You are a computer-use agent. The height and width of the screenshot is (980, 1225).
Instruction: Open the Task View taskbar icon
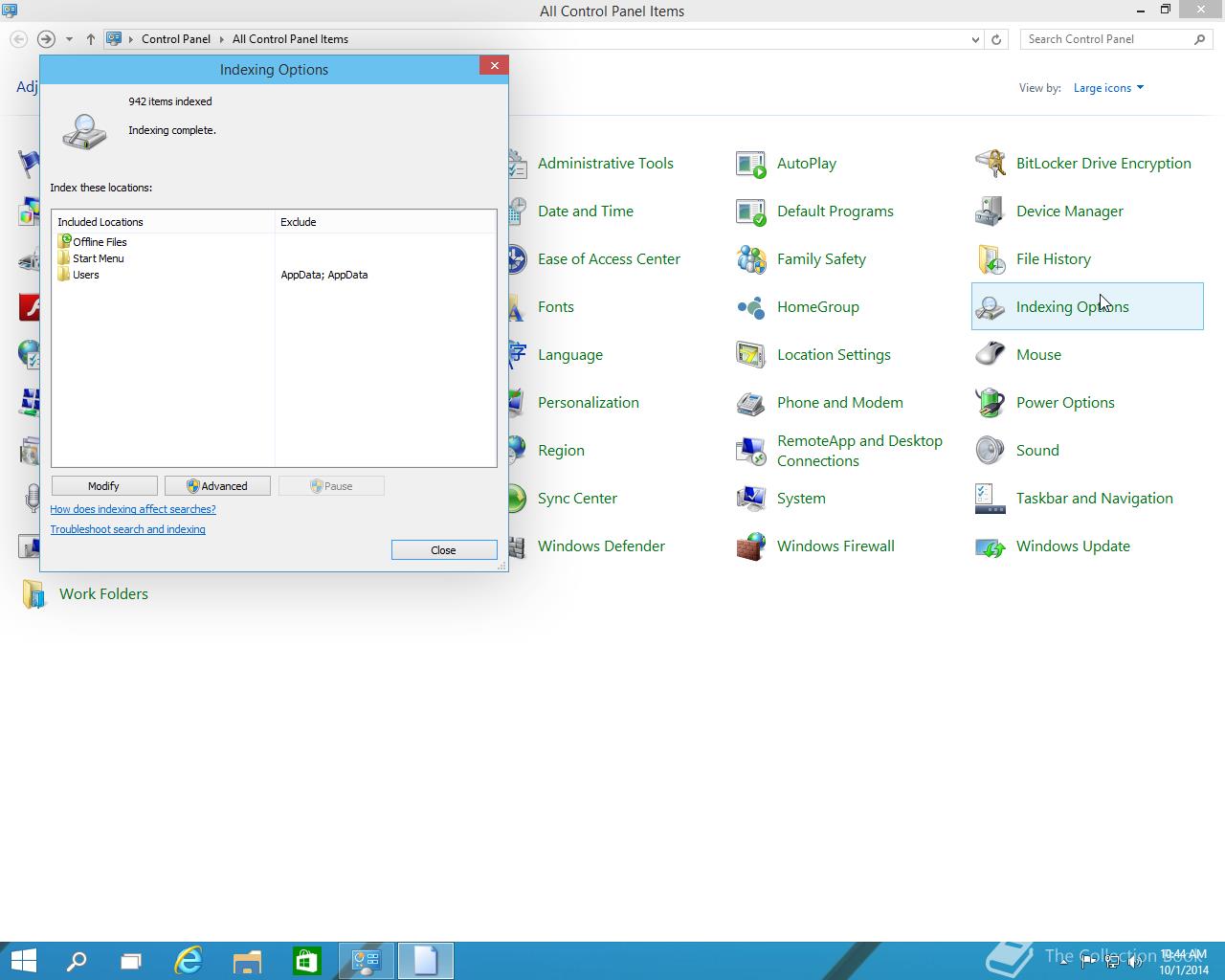[x=131, y=961]
